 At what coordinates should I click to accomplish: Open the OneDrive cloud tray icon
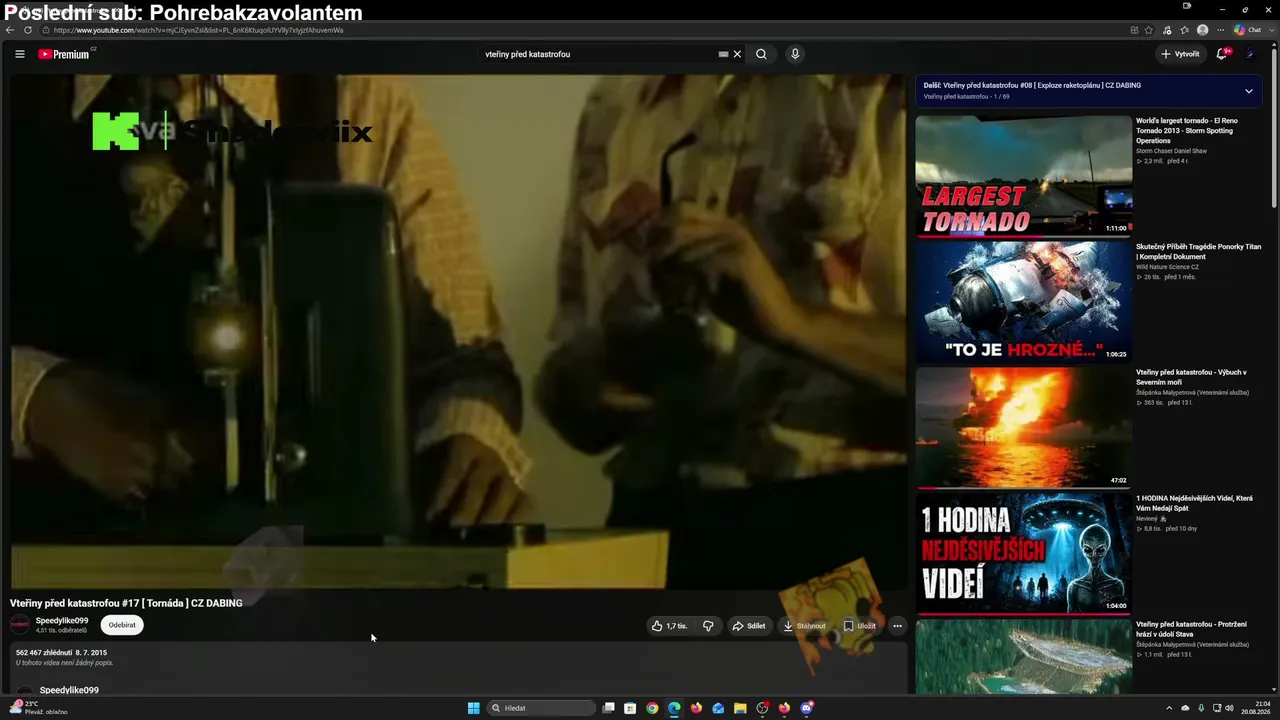coord(1186,708)
